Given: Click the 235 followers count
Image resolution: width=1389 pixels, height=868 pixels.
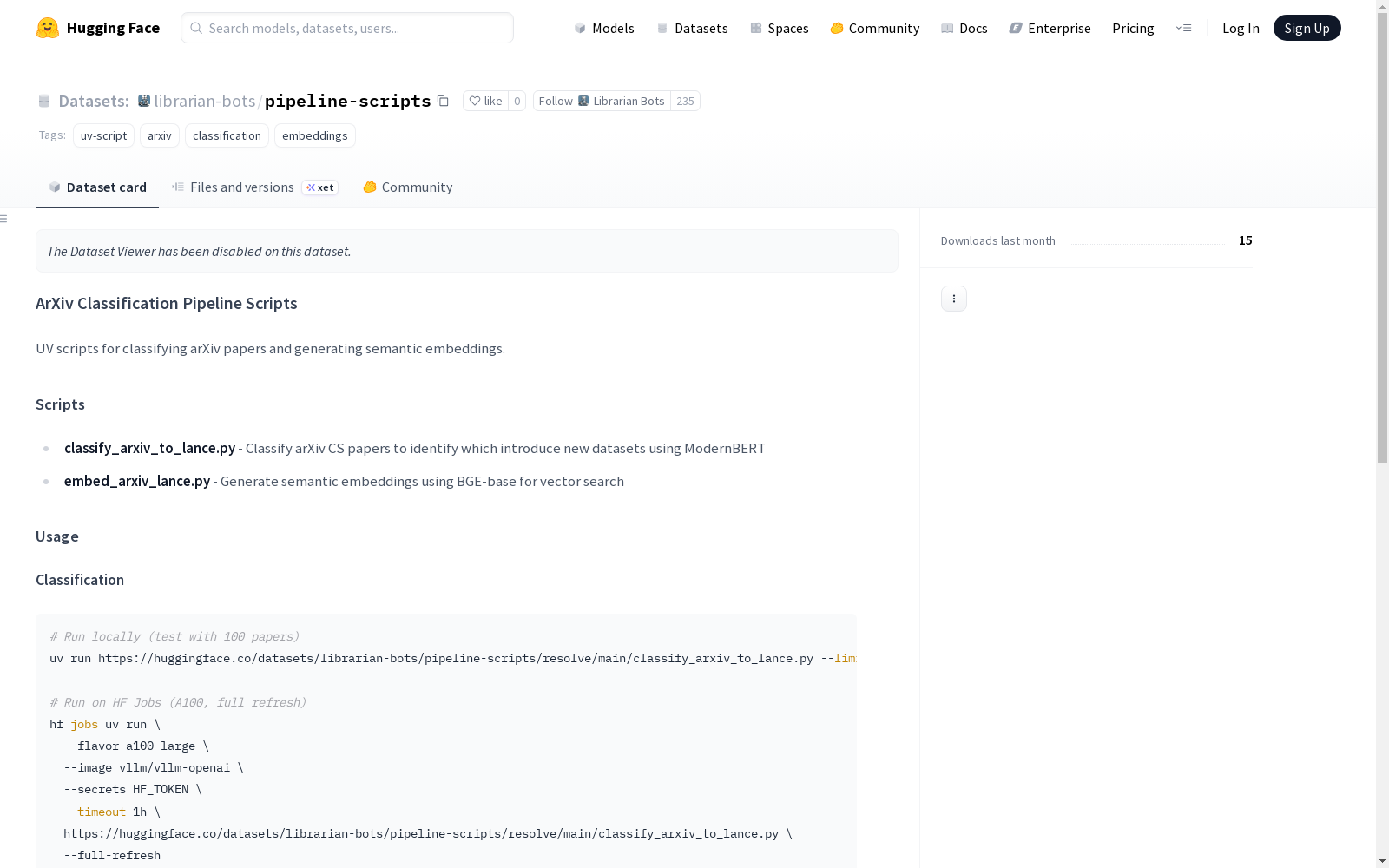Looking at the screenshot, I should (x=685, y=101).
